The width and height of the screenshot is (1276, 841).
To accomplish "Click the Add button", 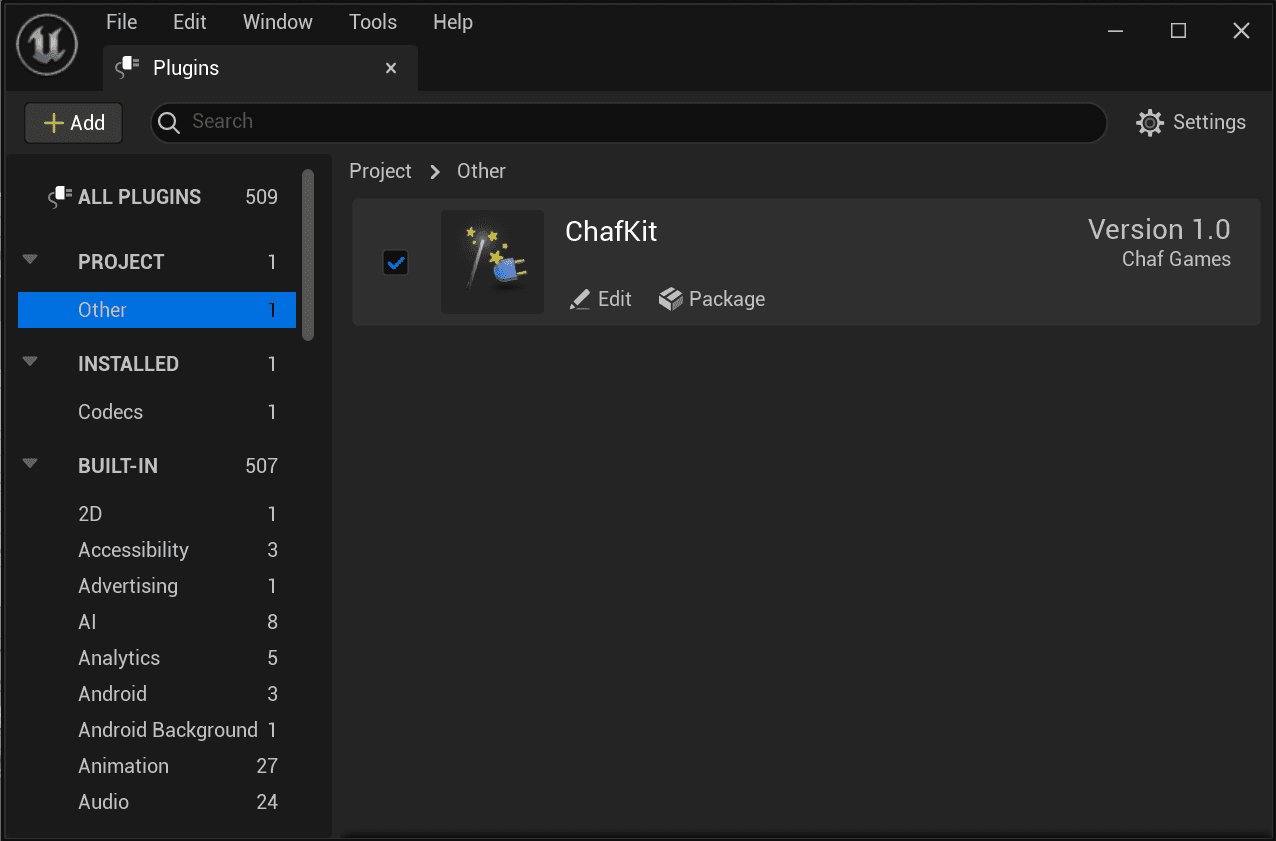I will tap(74, 123).
